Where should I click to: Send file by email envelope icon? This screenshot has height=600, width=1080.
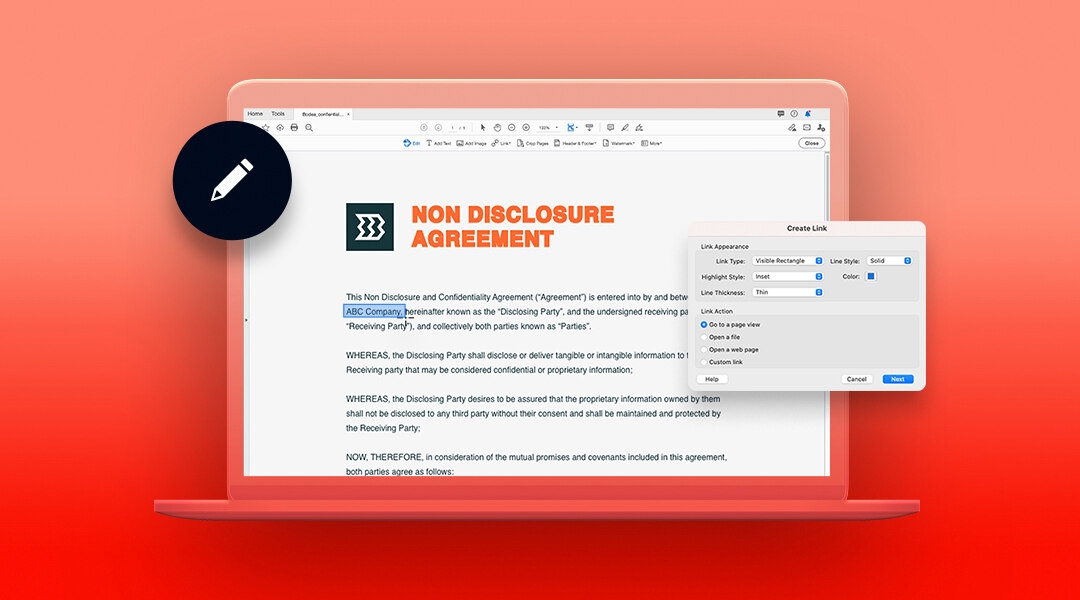click(x=807, y=127)
